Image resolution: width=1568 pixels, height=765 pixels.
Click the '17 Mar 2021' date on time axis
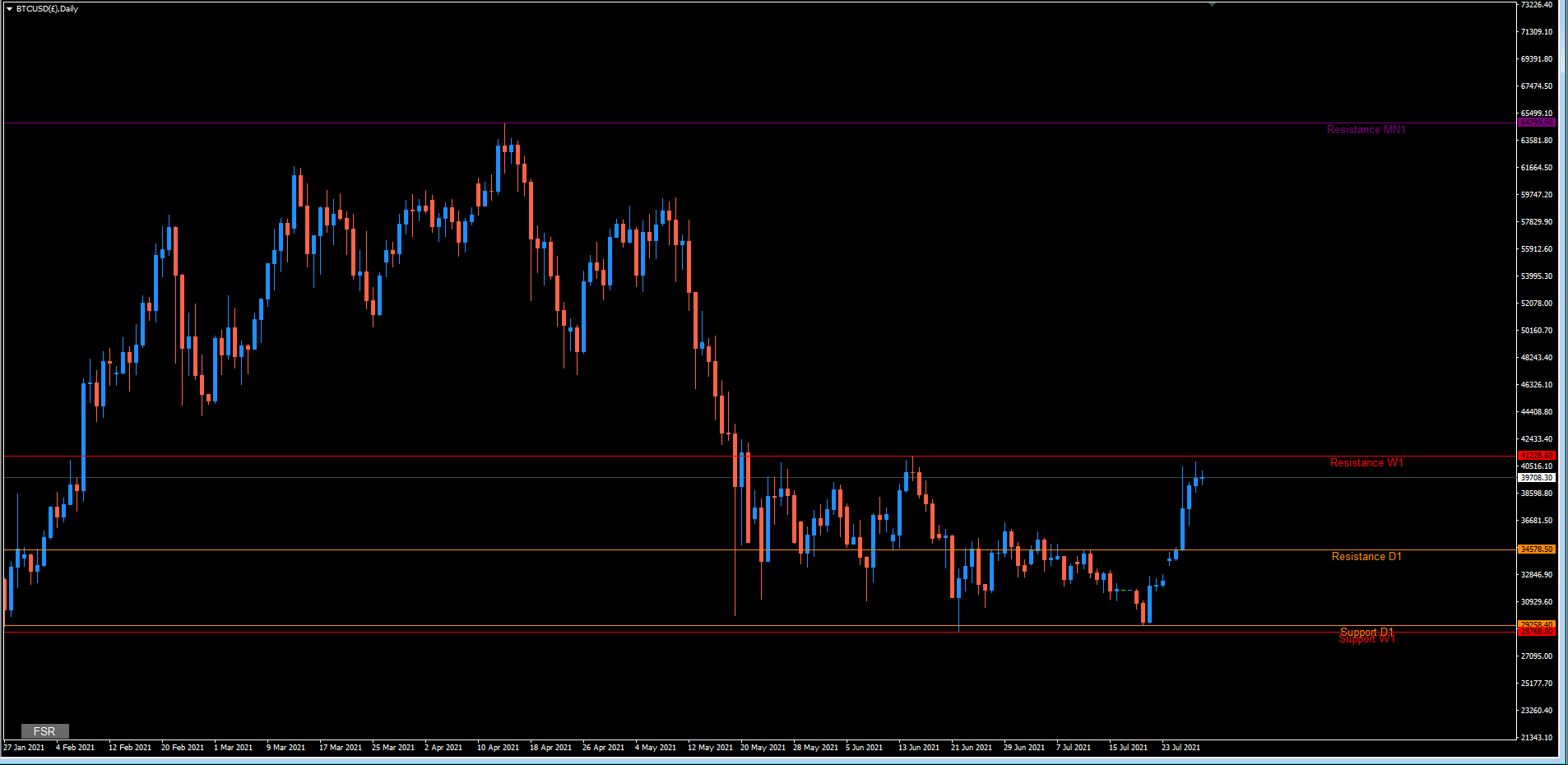[x=341, y=748]
